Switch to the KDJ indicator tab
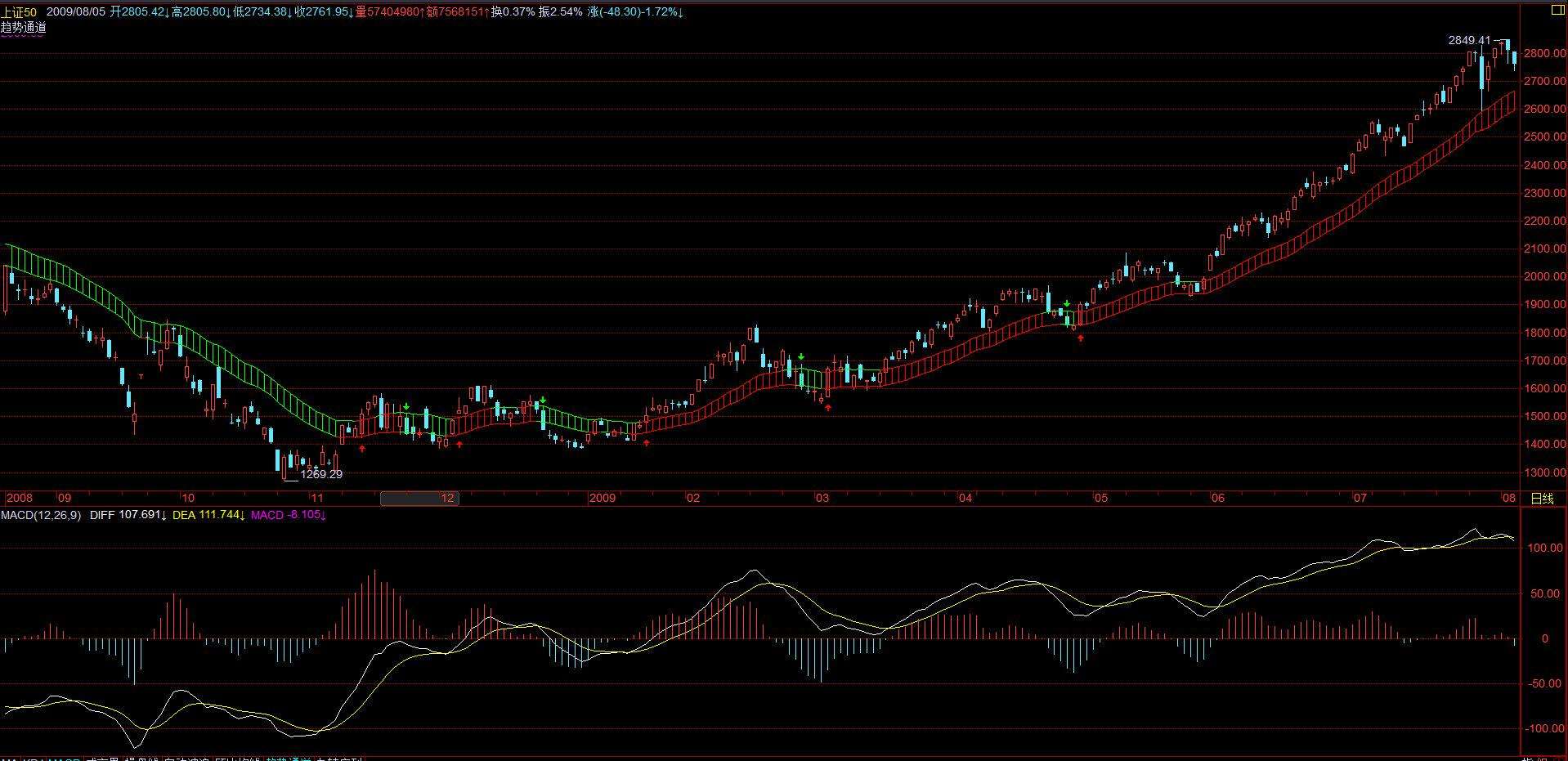1568x761 pixels. (x=33, y=759)
